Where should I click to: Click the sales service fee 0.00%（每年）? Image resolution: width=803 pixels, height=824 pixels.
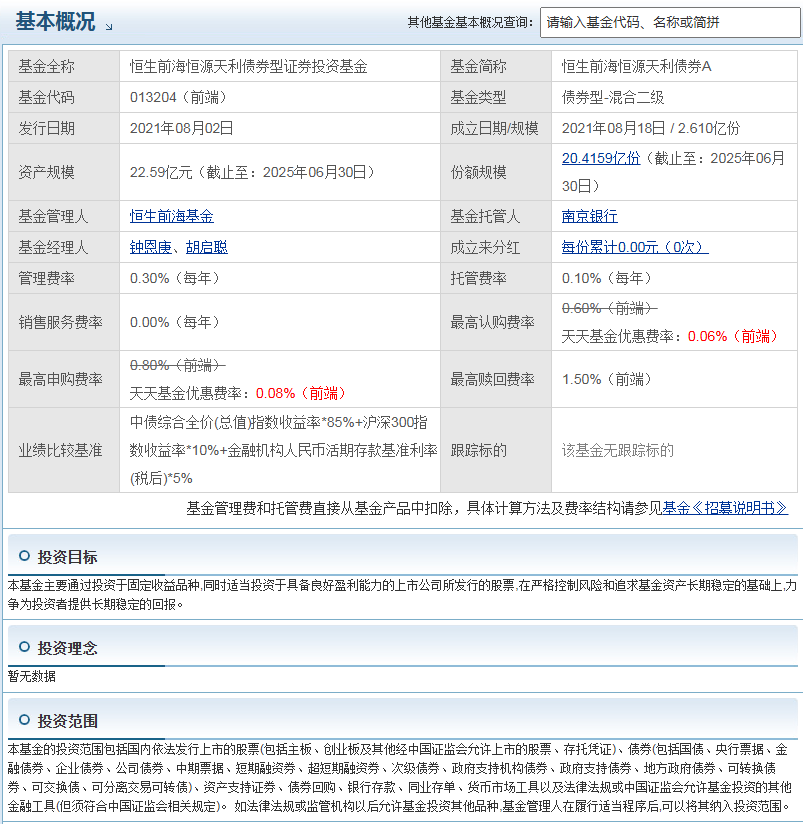pyautogui.click(x=175, y=322)
